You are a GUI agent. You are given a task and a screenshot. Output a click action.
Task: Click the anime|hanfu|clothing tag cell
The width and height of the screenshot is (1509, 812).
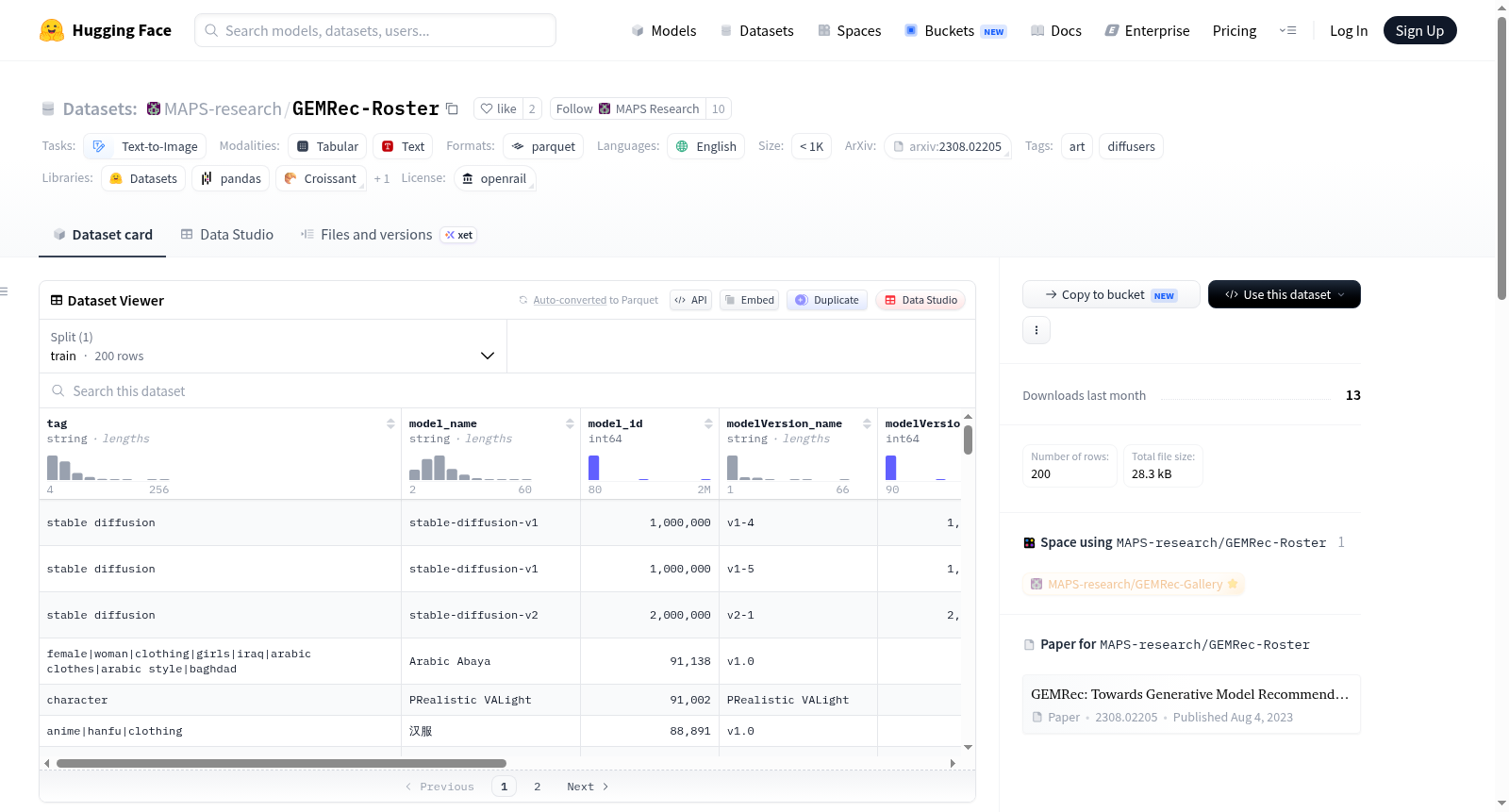tap(220, 731)
